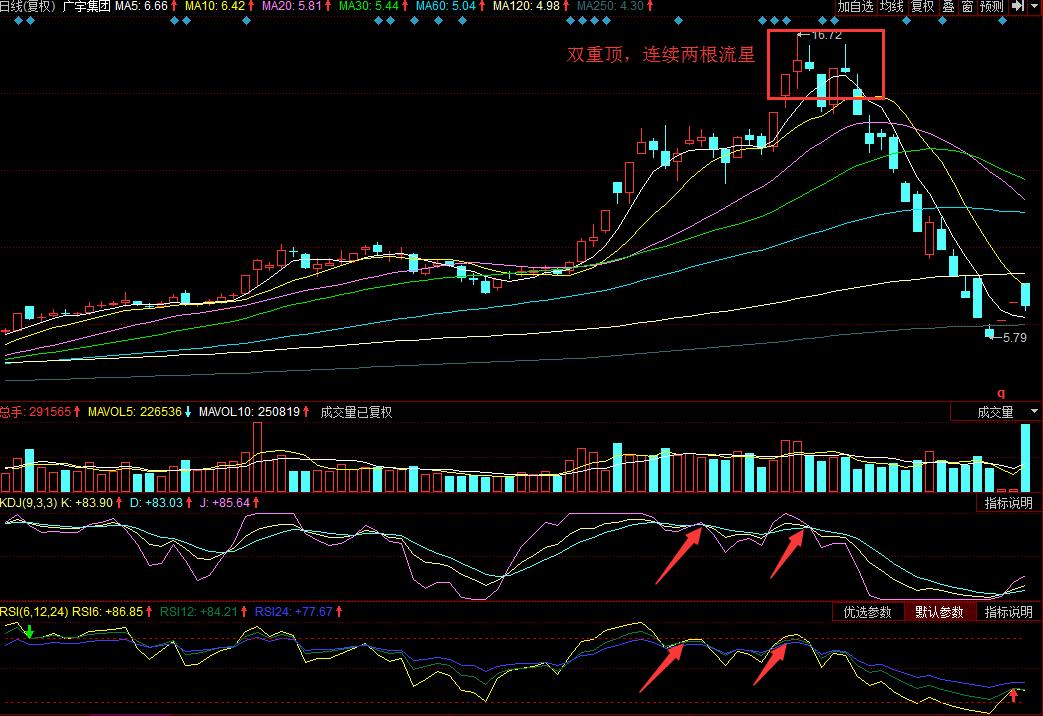Expand the top-right toolbar dropdown arrow
1043x716 pixels.
click(x=1034, y=7)
